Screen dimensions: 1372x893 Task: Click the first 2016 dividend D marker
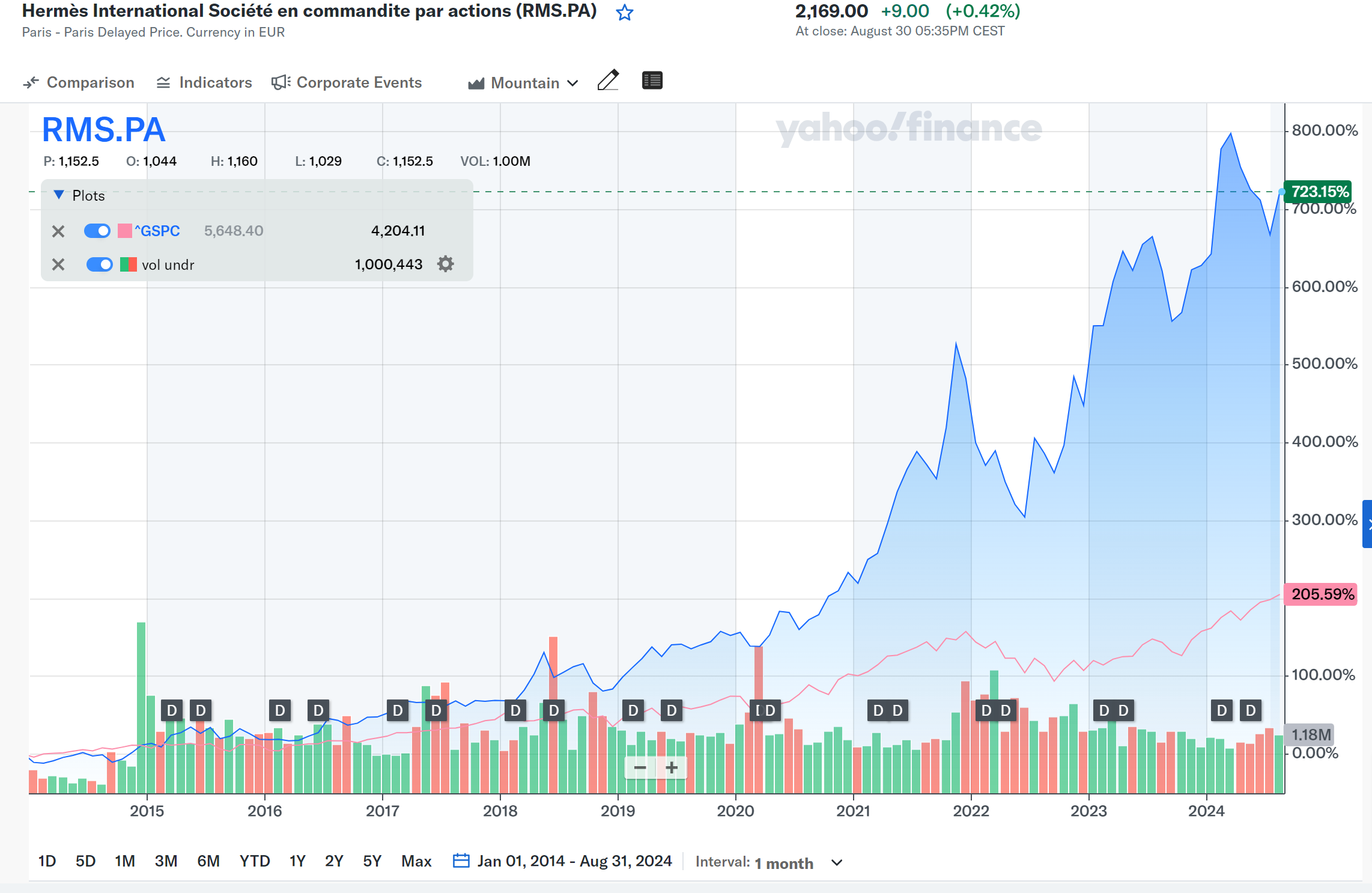pos(280,711)
